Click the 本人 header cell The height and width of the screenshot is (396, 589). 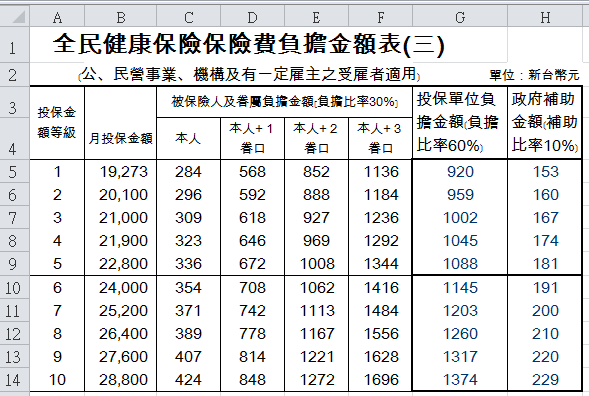(x=189, y=138)
